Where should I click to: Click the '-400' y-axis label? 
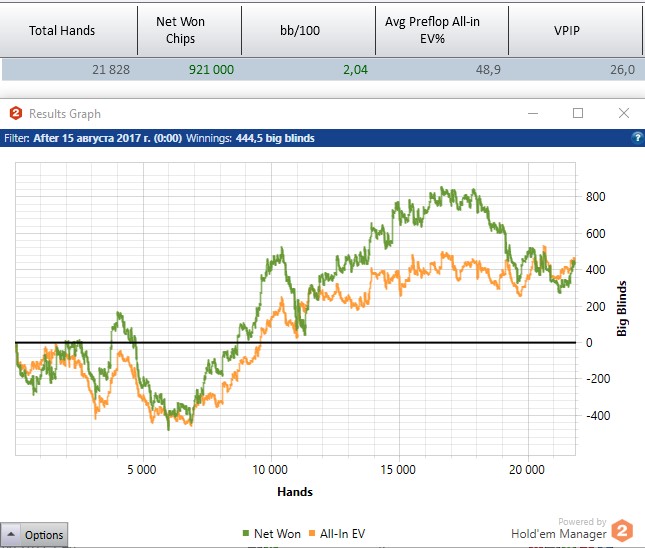coord(598,416)
